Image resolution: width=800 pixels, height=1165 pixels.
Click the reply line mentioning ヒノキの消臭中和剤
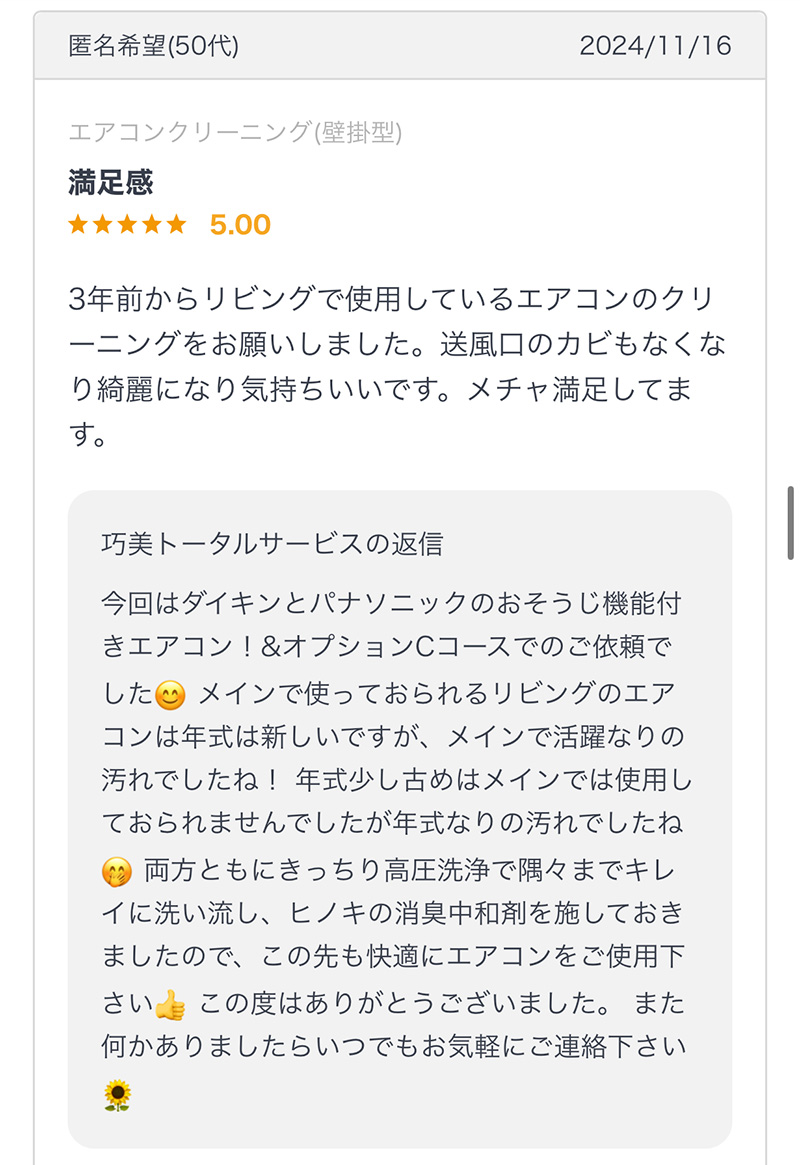pyautogui.click(x=392, y=913)
